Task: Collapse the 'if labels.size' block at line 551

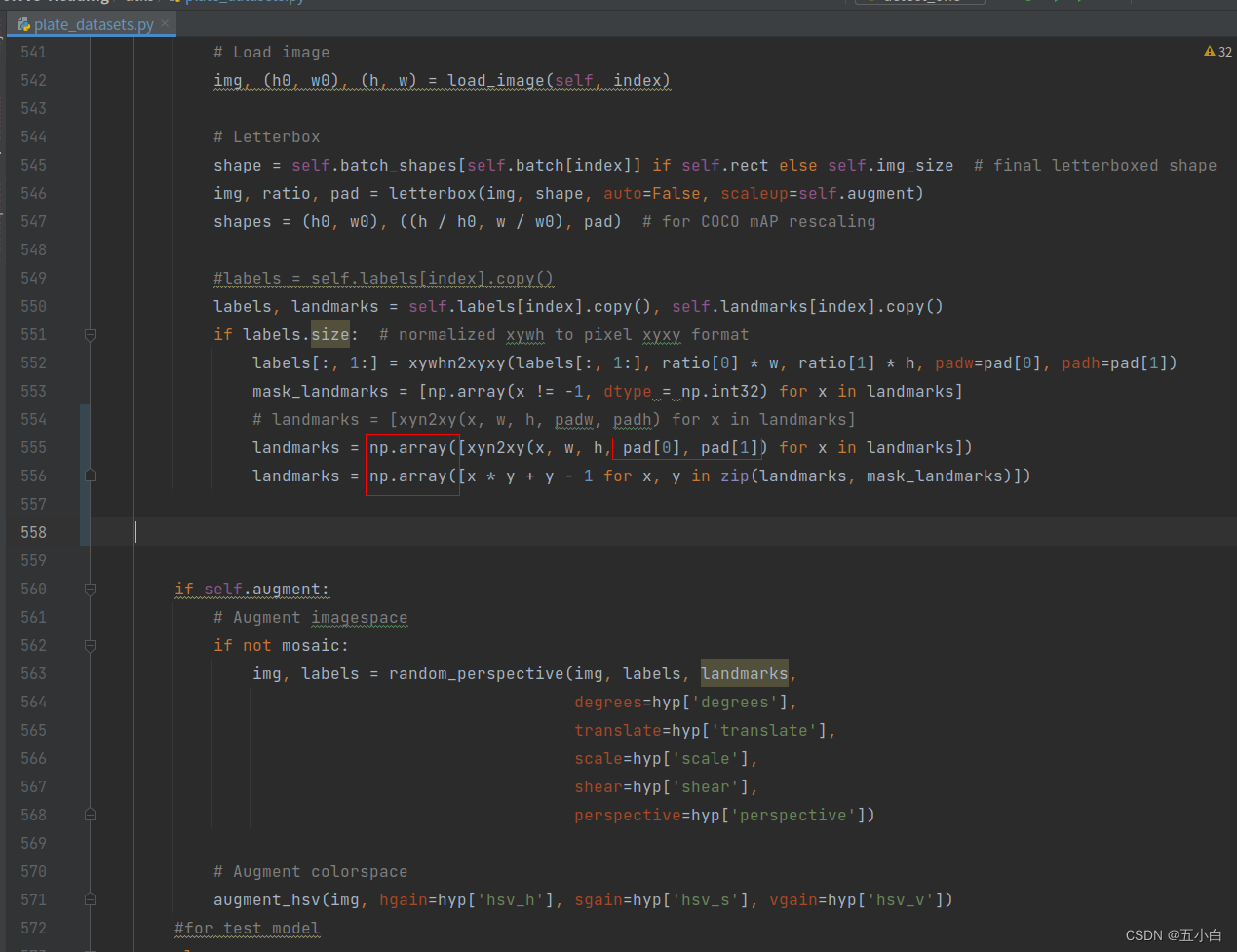Action: click(x=90, y=335)
